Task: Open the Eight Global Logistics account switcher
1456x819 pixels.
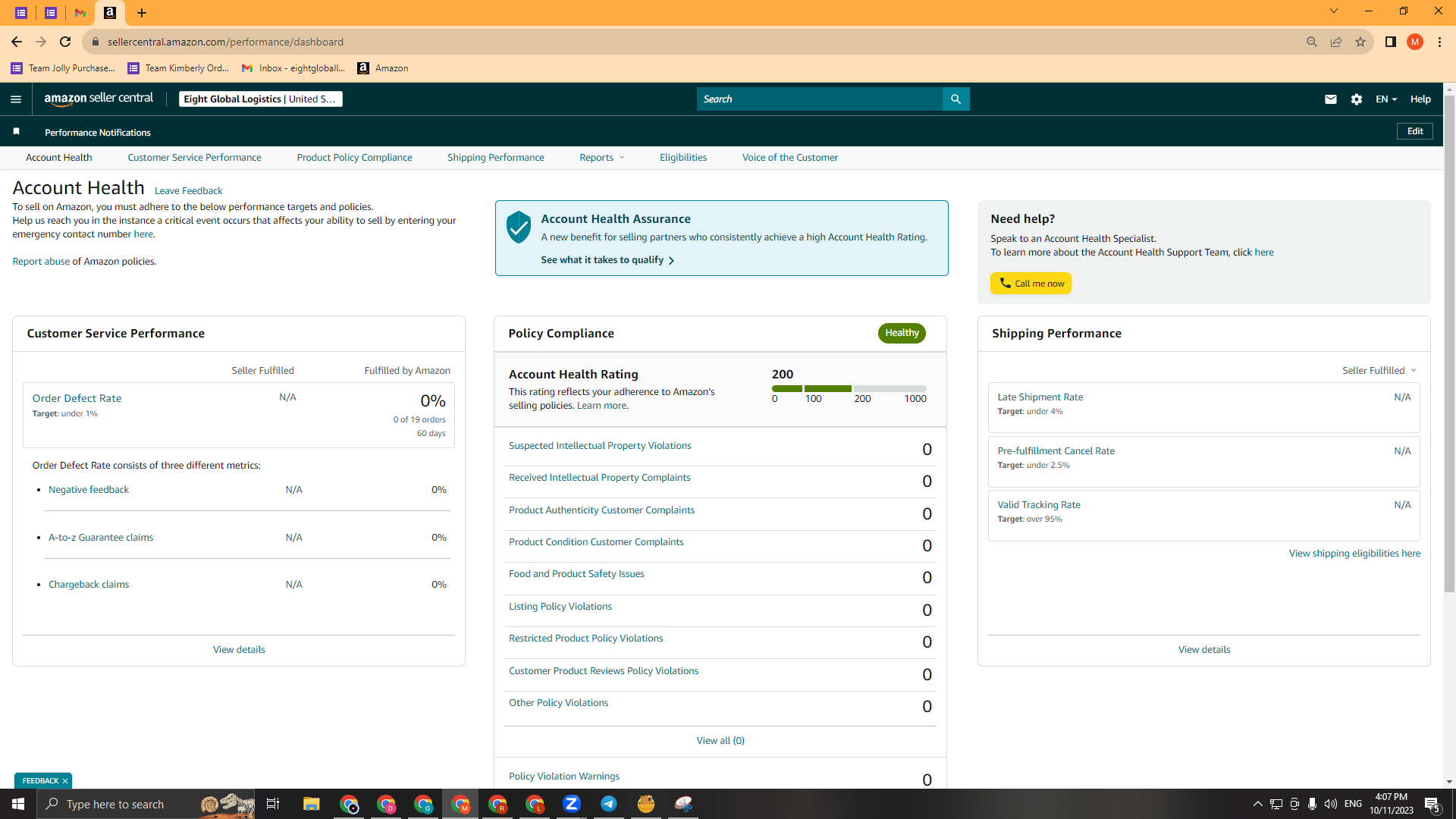Action: (x=261, y=99)
